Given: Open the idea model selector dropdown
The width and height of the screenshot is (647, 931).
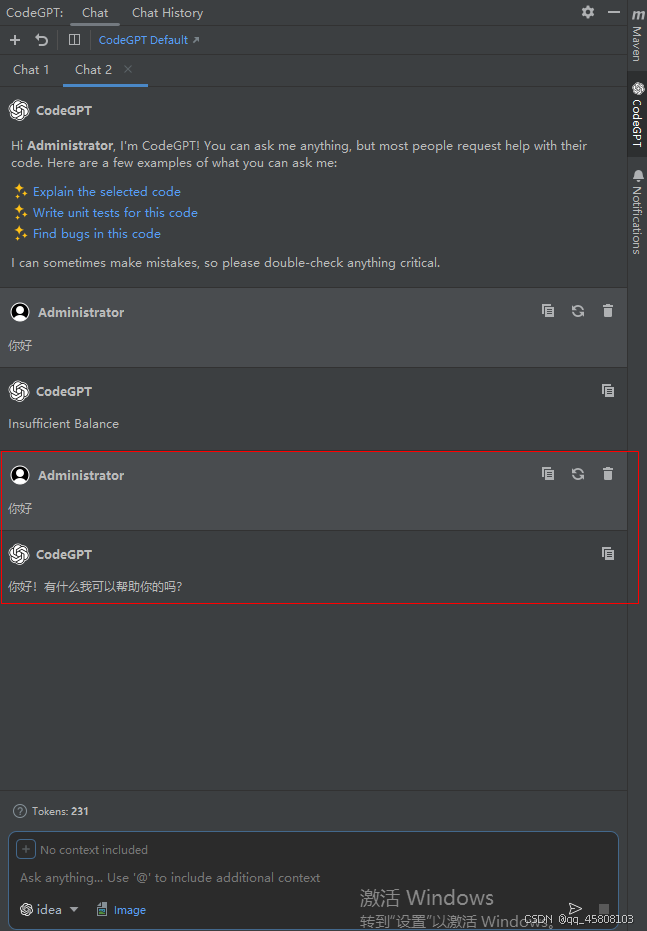Looking at the screenshot, I should pyautogui.click(x=47, y=909).
